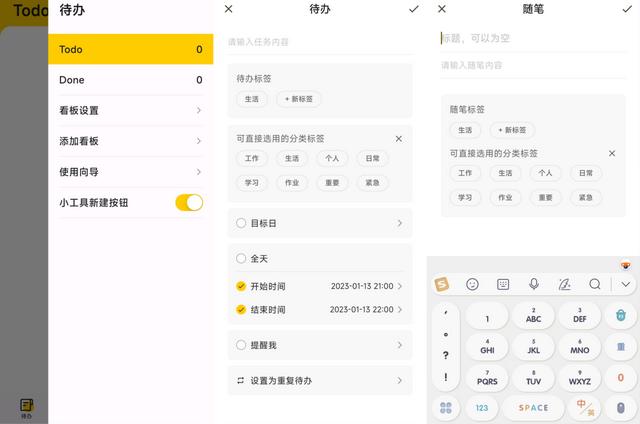Tap the teal delete key on keyboard
Screen dimensions: 640x424
(620, 315)
